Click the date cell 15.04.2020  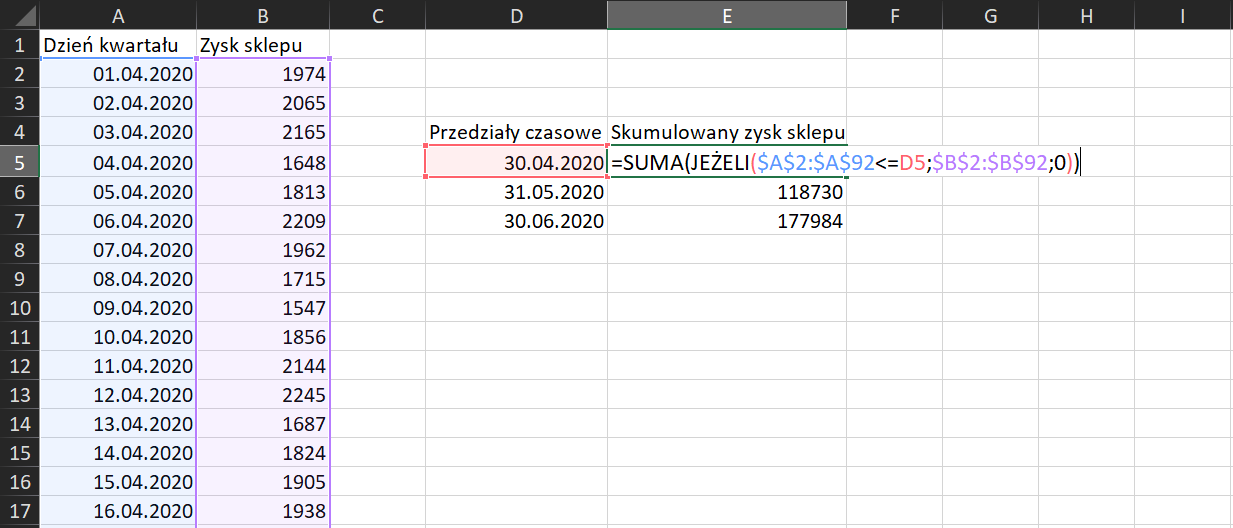pos(118,483)
